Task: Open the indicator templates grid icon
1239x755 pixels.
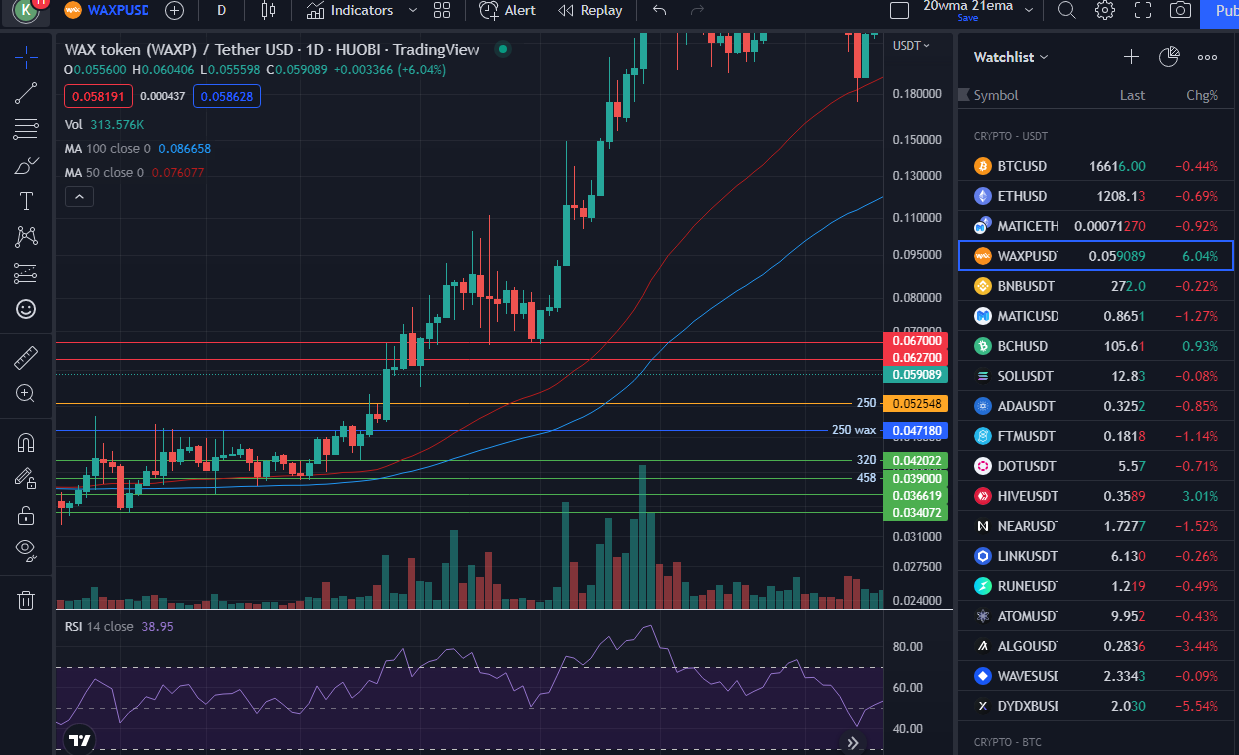Action: [x=442, y=10]
